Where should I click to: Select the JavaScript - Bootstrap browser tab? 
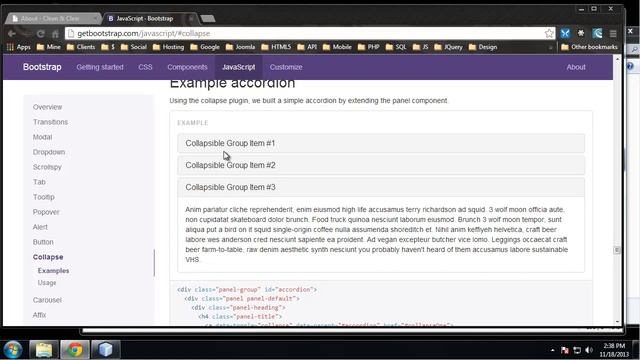[x=149, y=18]
